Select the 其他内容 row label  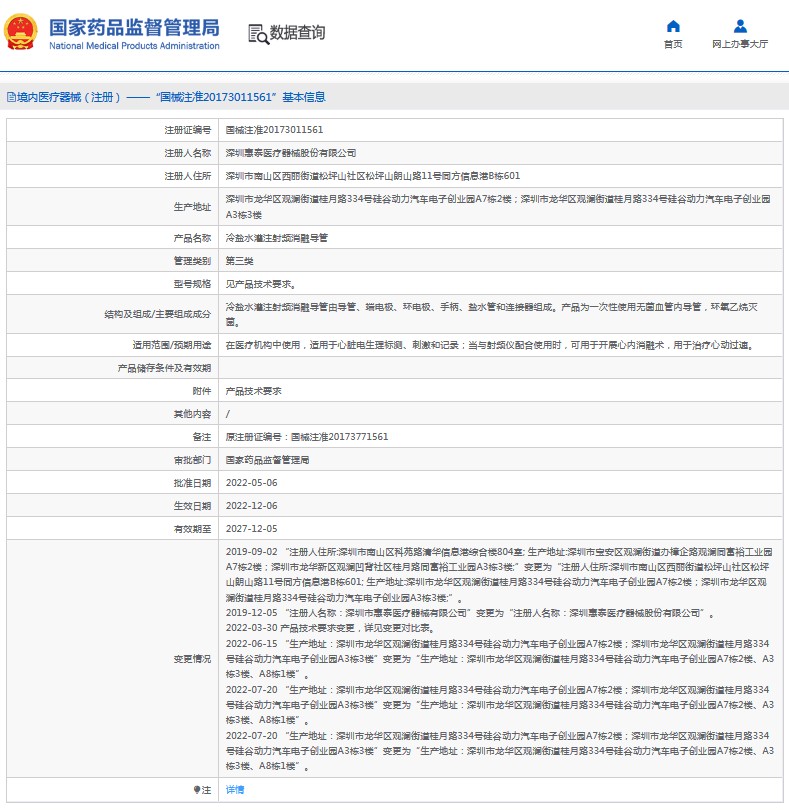(x=192, y=414)
